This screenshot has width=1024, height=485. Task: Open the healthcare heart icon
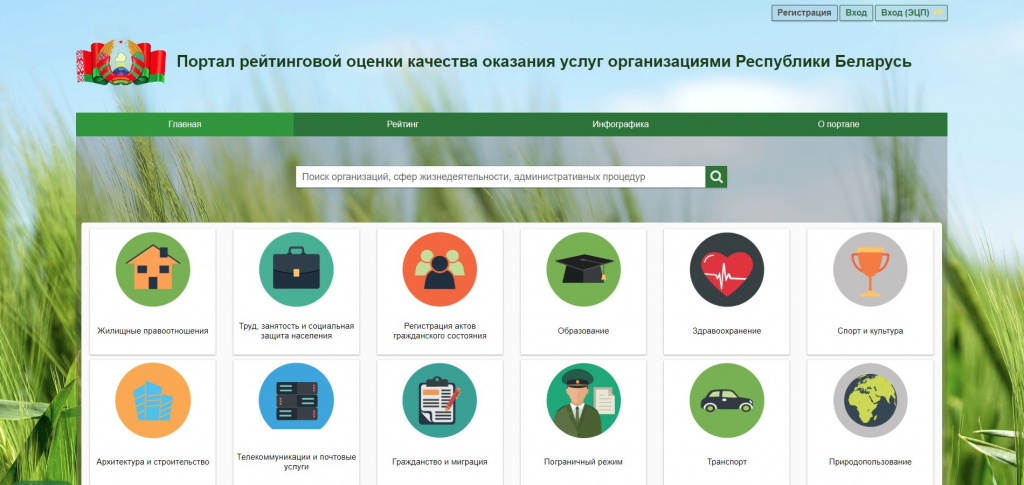point(726,269)
